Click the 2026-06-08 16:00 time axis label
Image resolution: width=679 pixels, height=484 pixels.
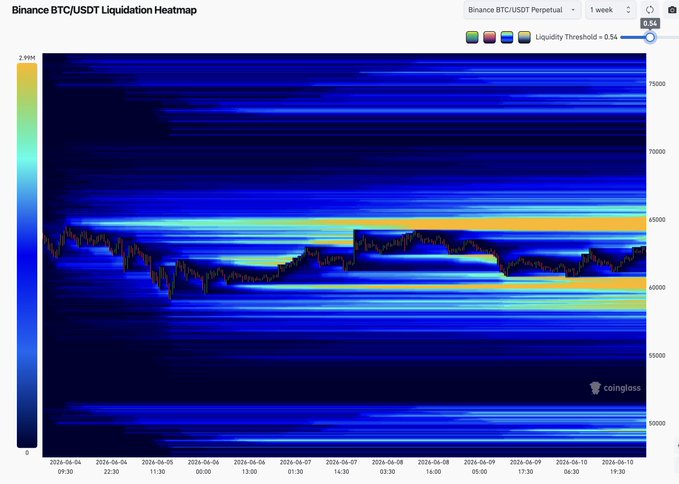click(433, 467)
